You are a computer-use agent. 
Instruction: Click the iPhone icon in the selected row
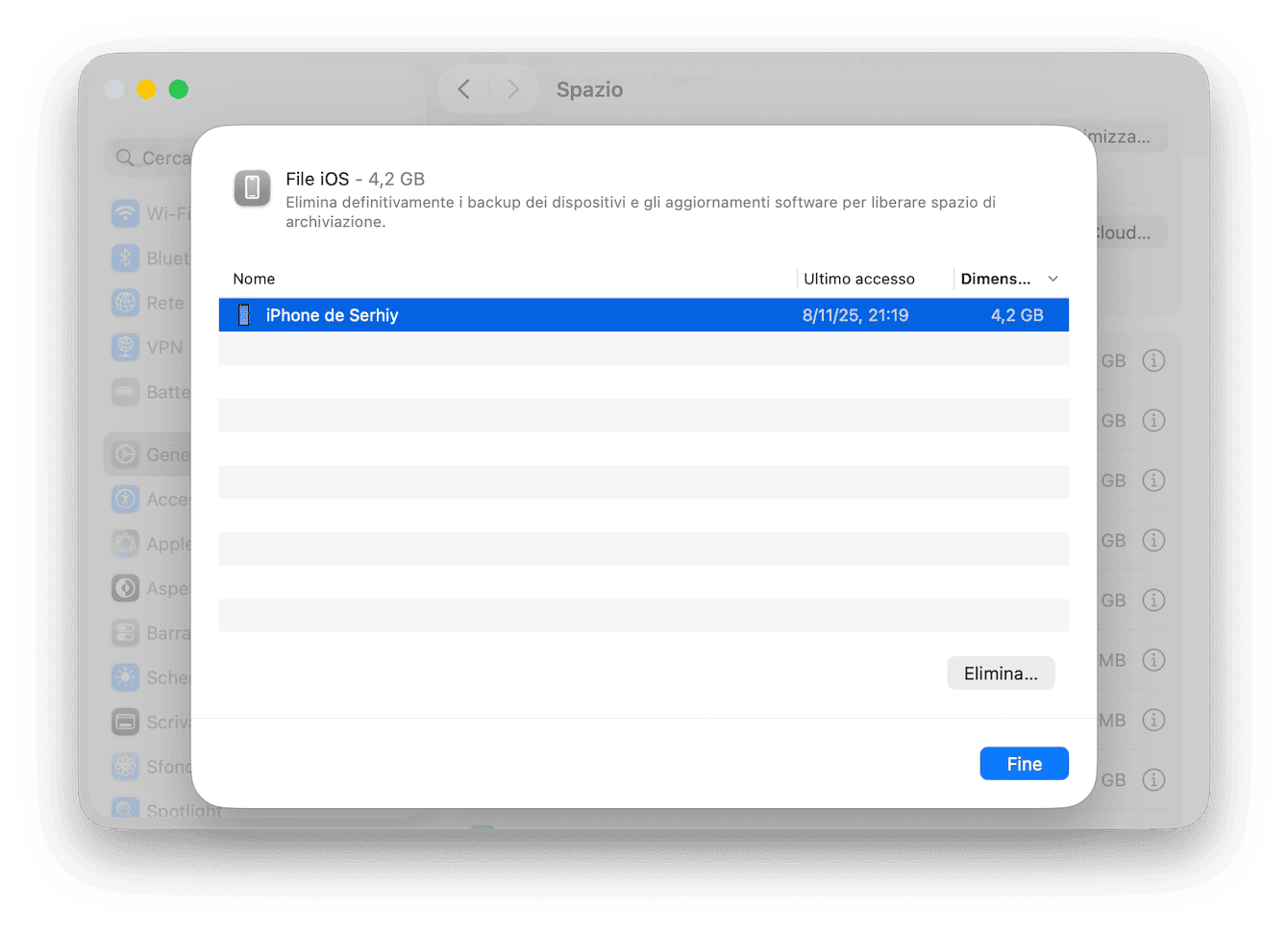(x=244, y=315)
